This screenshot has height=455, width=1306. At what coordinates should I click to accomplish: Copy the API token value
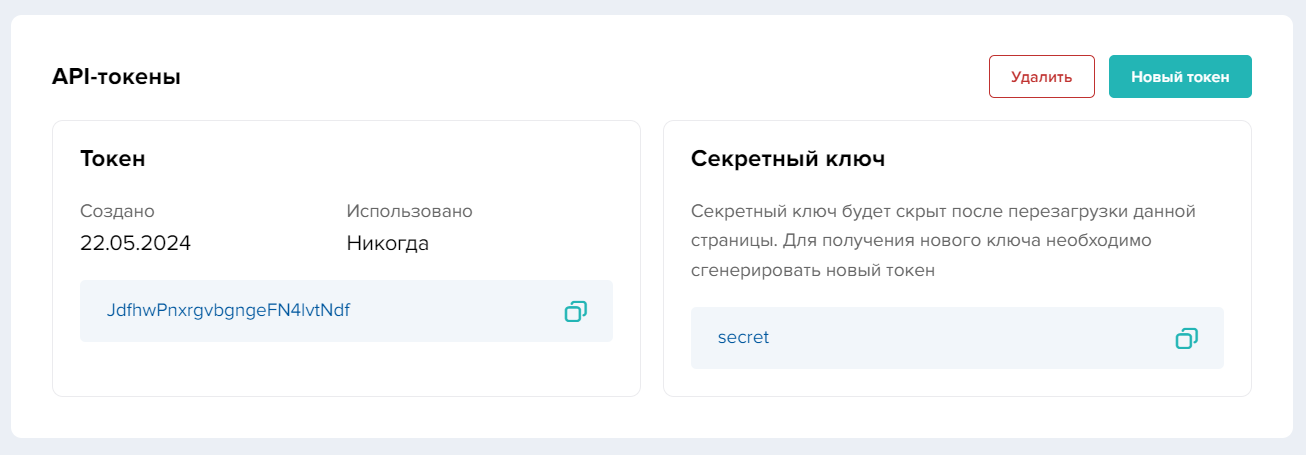[x=575, y=311]
